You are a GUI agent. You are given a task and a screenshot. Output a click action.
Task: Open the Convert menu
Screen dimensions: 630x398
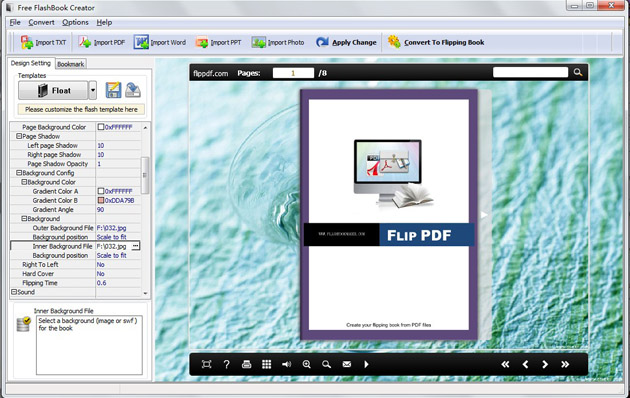click(x=41, y=22)
